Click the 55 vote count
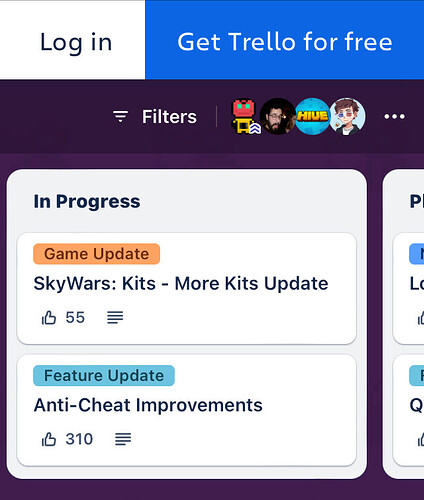The width and height of the screenshot is (424, 500). 75,317
